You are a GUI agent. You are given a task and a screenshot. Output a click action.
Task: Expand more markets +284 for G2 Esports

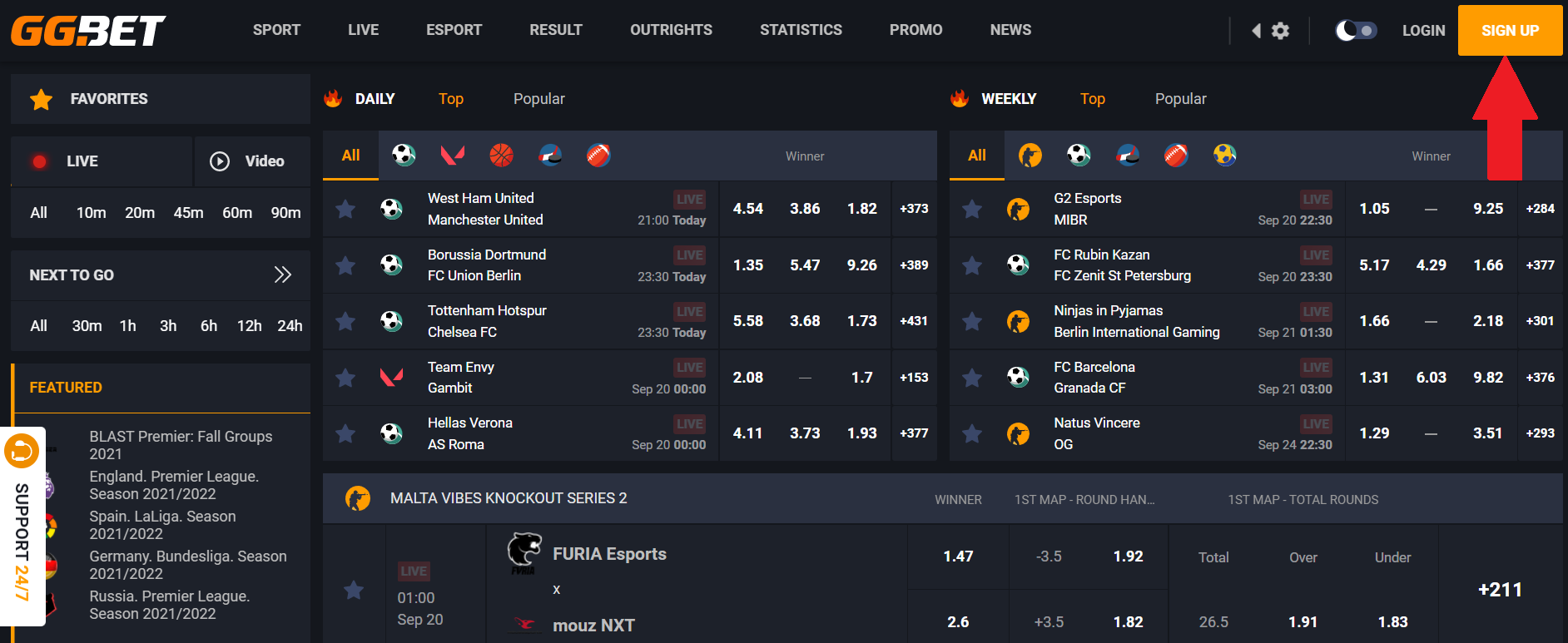(x=1541, y=209)
